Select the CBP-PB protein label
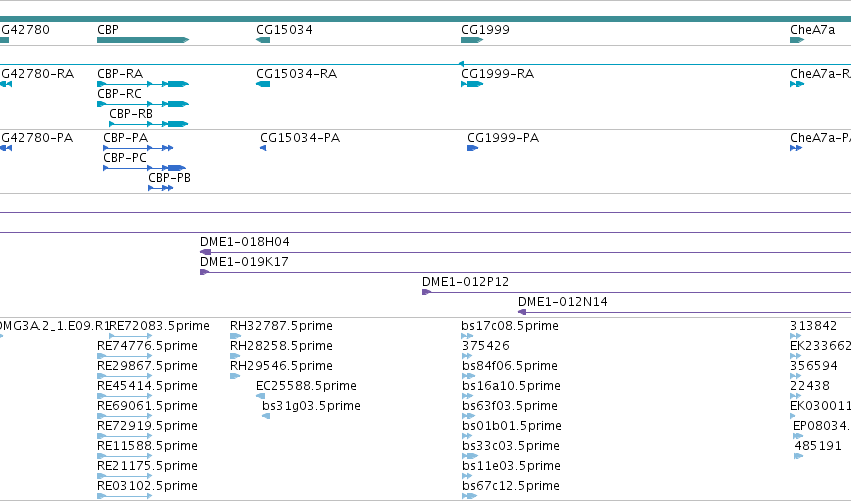Image resolution: width=851 pixels, height=501 pixels. pyautogui.click(x=169, y=178)
